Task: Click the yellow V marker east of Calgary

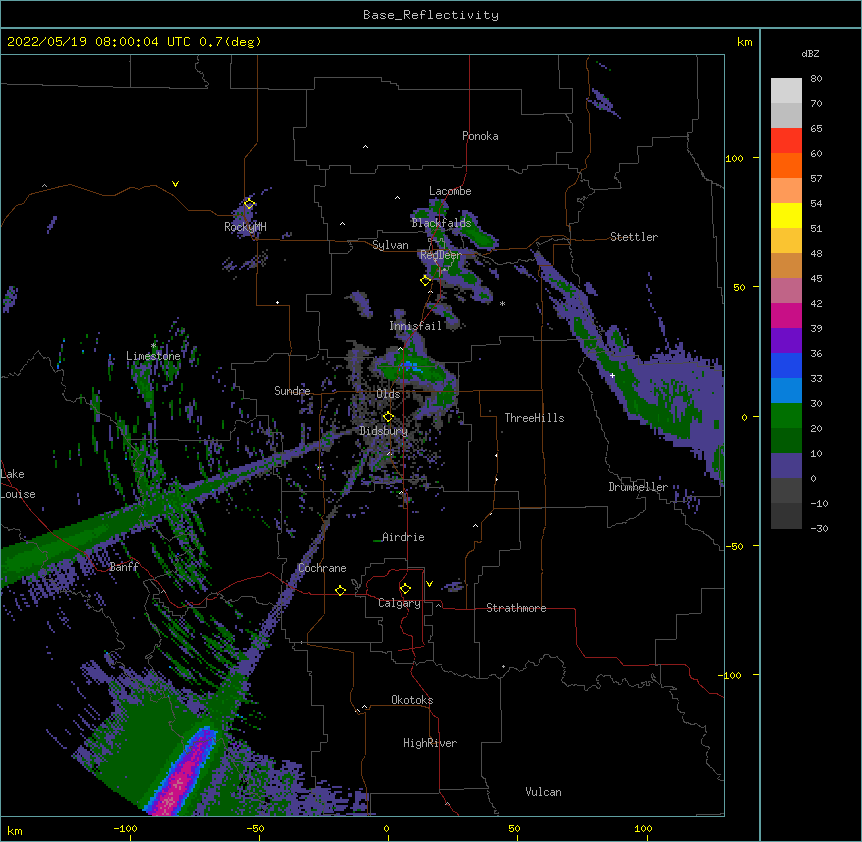Action: [x=429, y=584]
